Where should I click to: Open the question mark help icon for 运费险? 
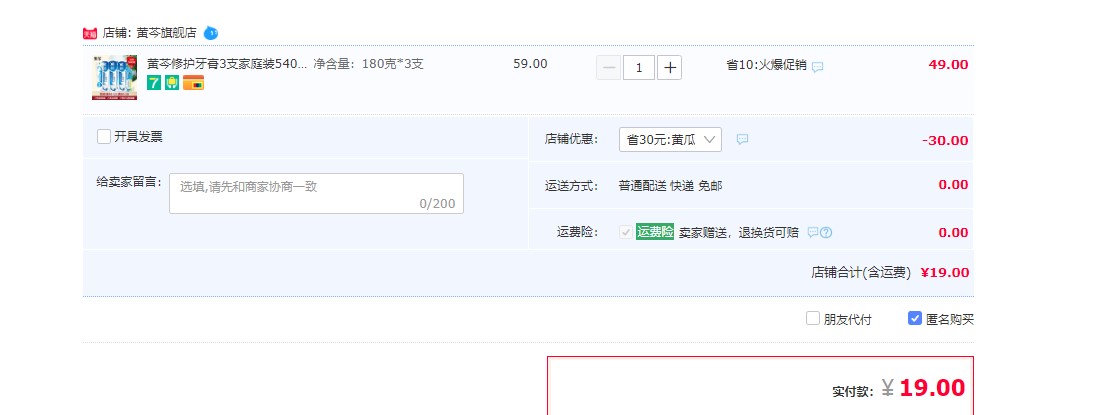(826, 232)
